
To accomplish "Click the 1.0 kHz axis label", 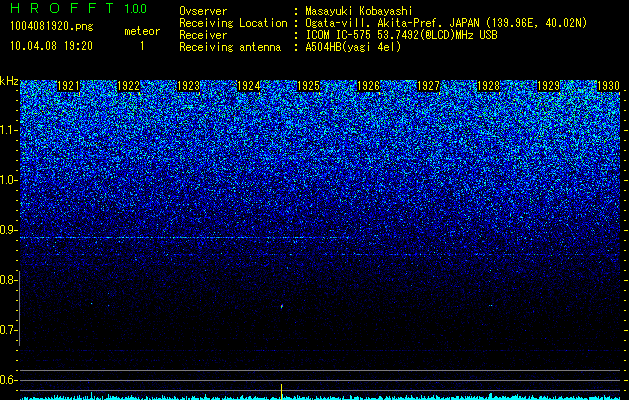I will pos(8,180).
